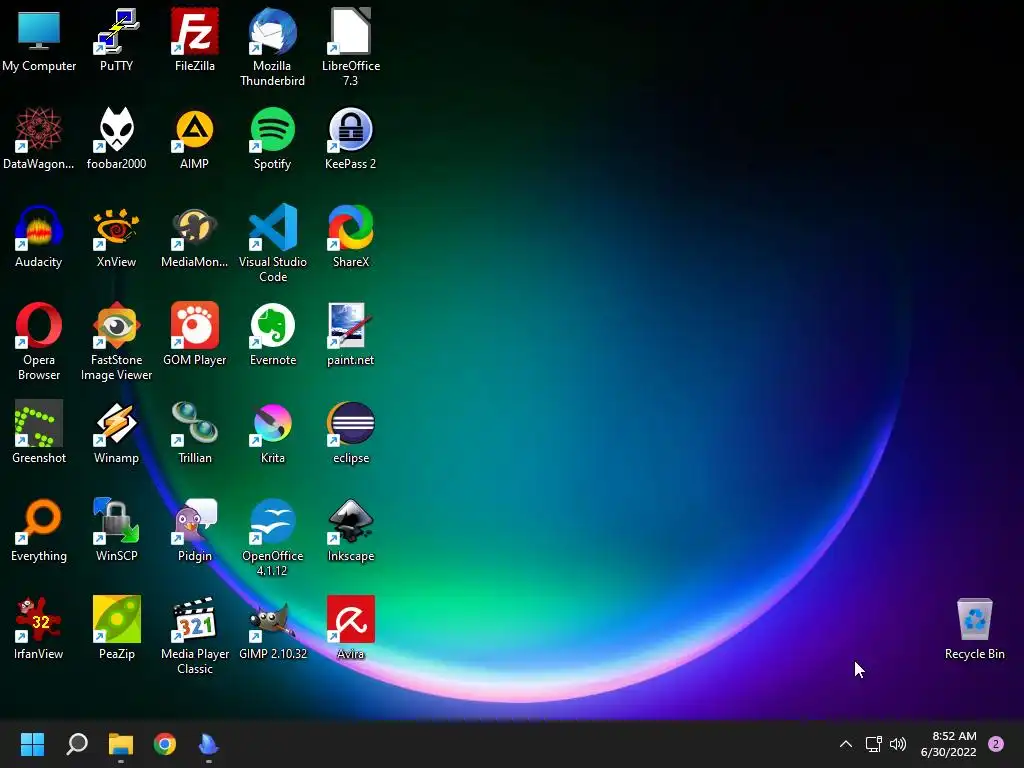Select the Greenshot desktop shortcut
Viewport: 1024px width, 768px height.
click(39, 432)
